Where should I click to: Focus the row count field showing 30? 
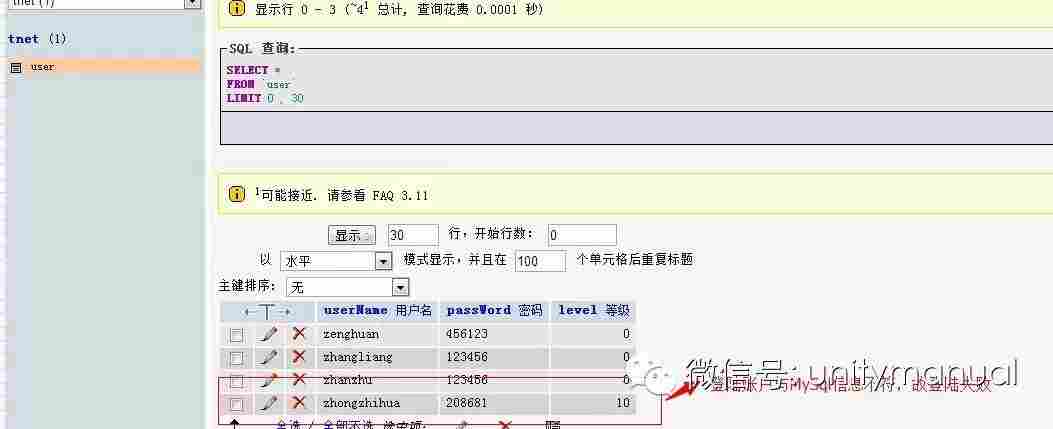(412, 235)
